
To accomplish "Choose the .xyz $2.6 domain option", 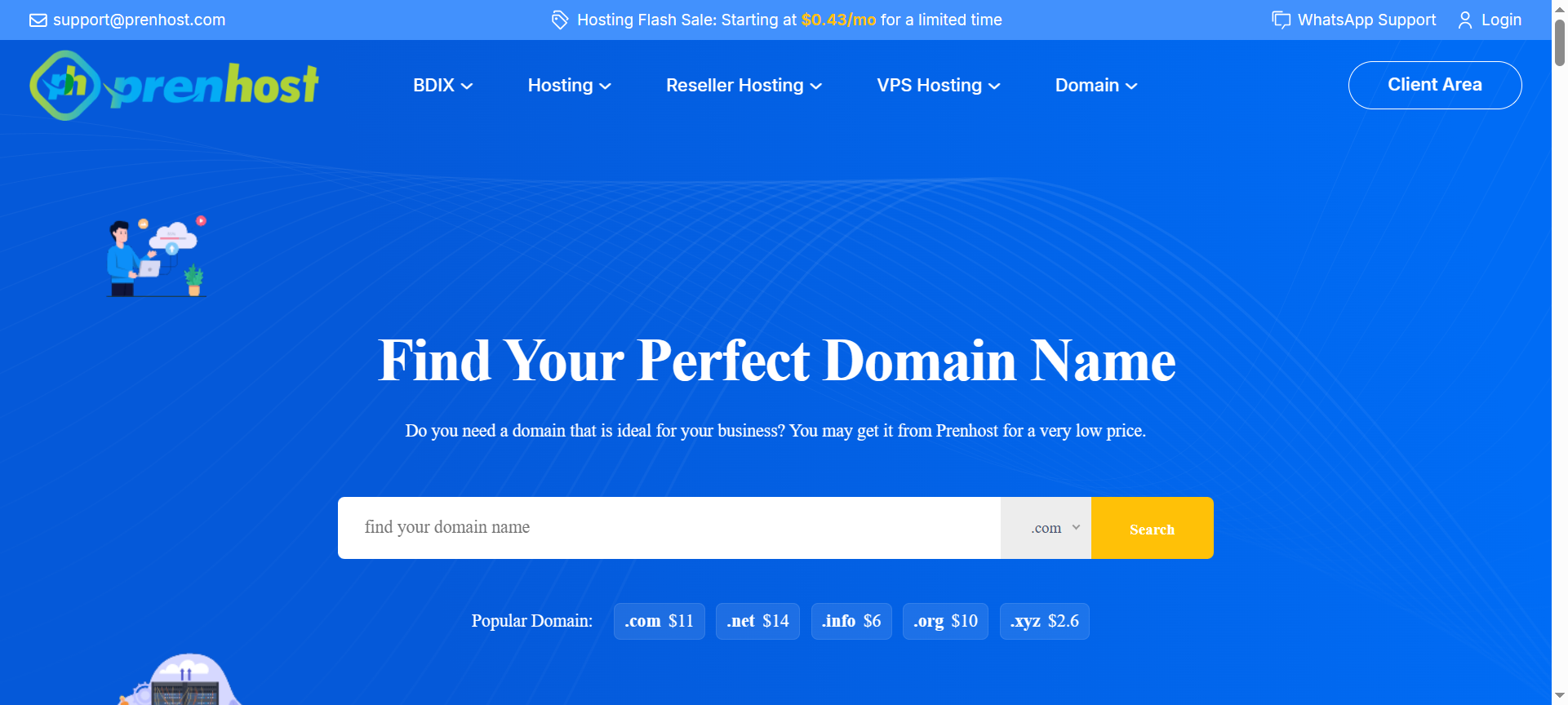I will click(x=1044, y=622).
